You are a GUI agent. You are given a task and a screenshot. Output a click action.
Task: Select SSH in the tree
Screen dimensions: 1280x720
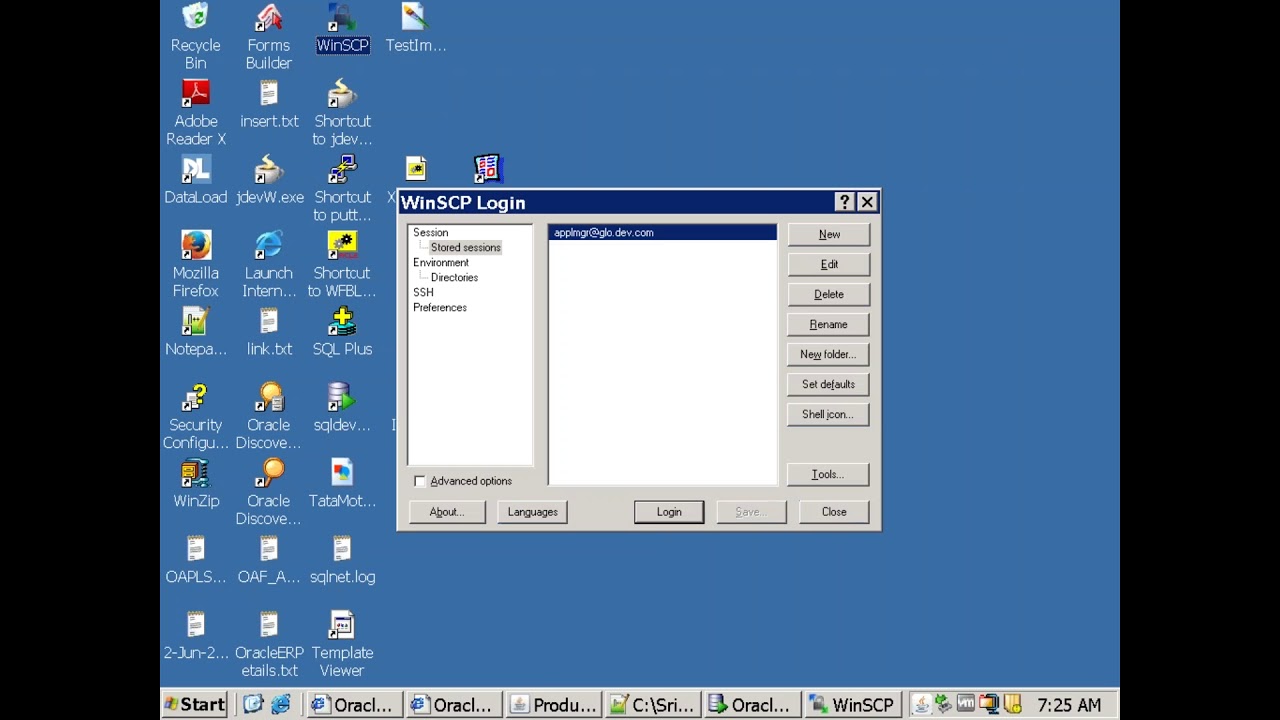(x=423, y=292)
